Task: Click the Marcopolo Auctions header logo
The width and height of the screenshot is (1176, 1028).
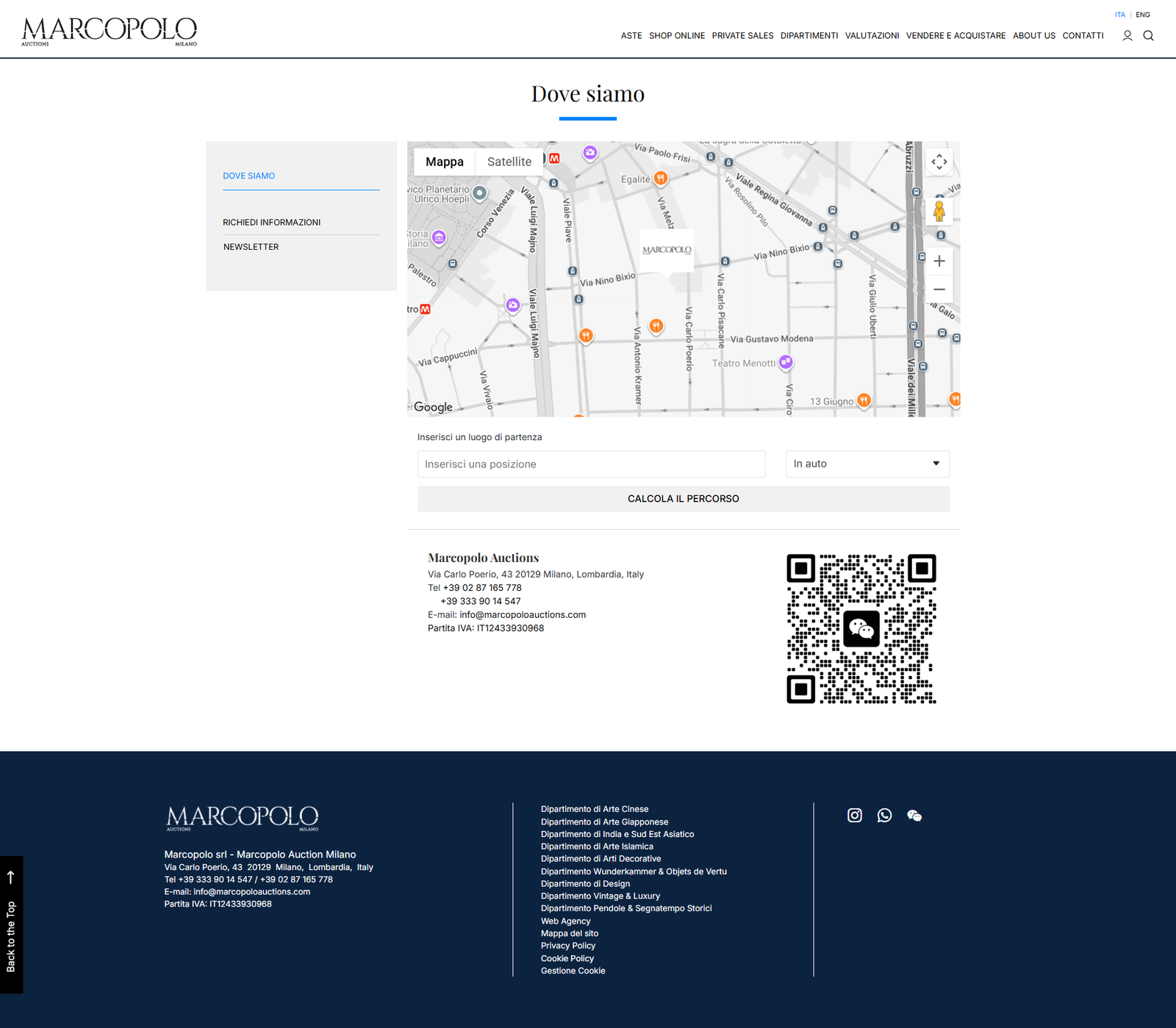Action: (x=110, y=32)
